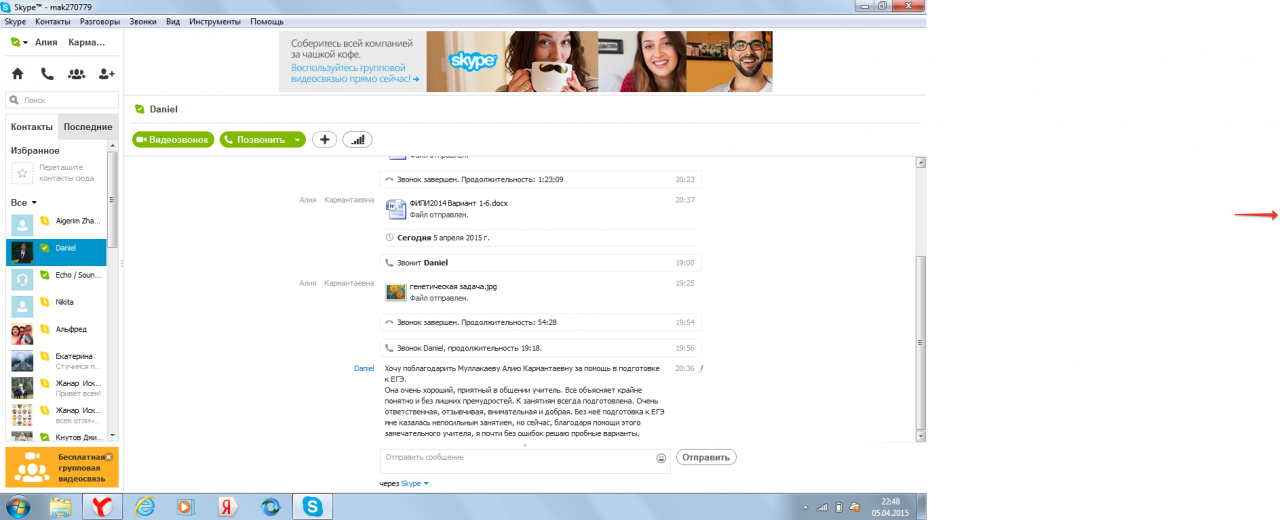This screenshot has width=1280, height=520.
Task: Click 'Звонок завершен' 1:23:09 entry
Action: (540, 180)
